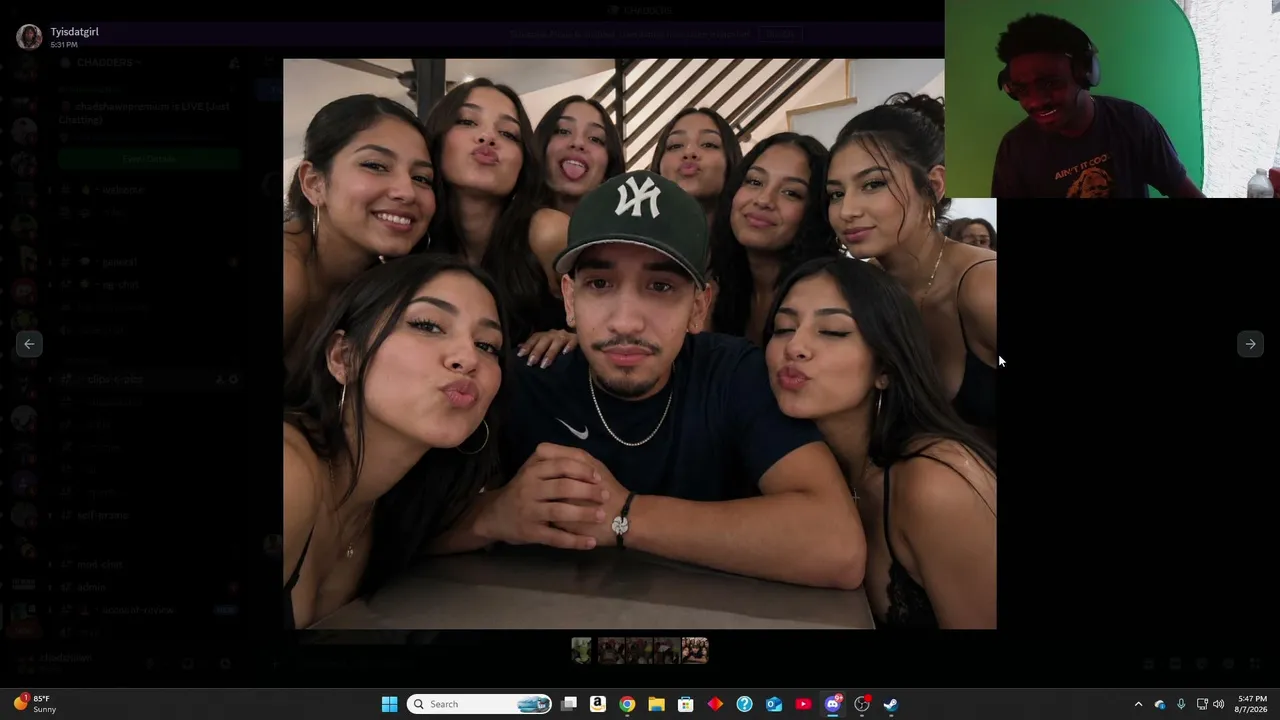Click the microphone tray icon
This screenshot has height=720, width=1280.
click(x=1181, y=704)
